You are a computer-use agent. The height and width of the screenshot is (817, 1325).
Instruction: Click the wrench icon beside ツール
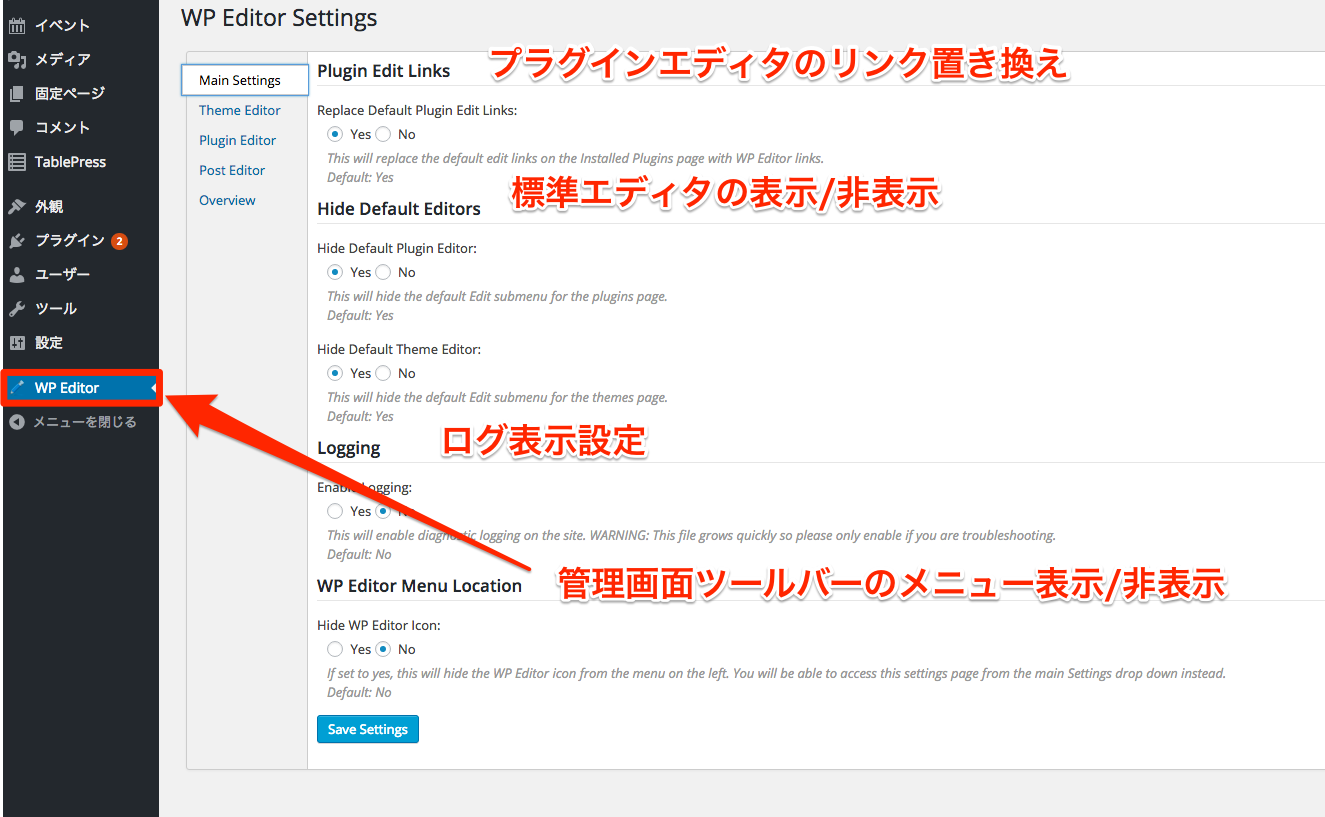(x=17, y=309)
